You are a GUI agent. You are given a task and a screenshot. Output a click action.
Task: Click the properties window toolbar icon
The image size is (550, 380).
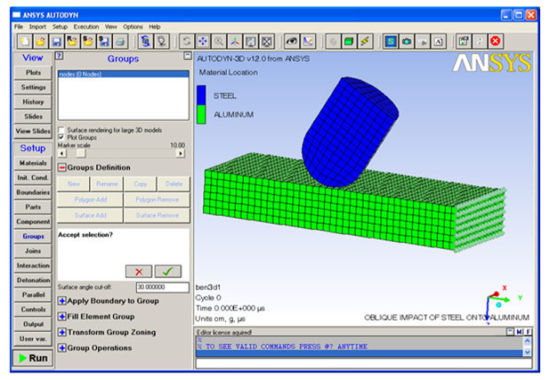coord(463,41)
